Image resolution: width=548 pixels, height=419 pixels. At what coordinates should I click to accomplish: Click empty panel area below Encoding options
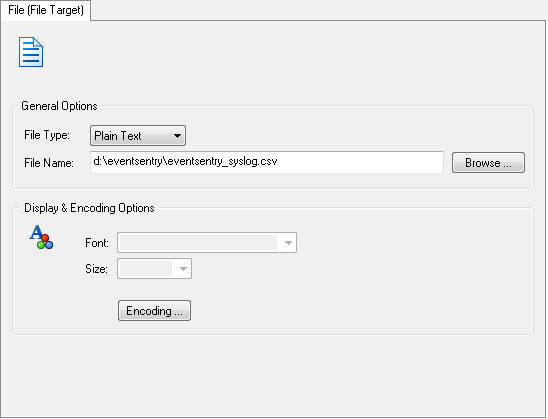273,376
